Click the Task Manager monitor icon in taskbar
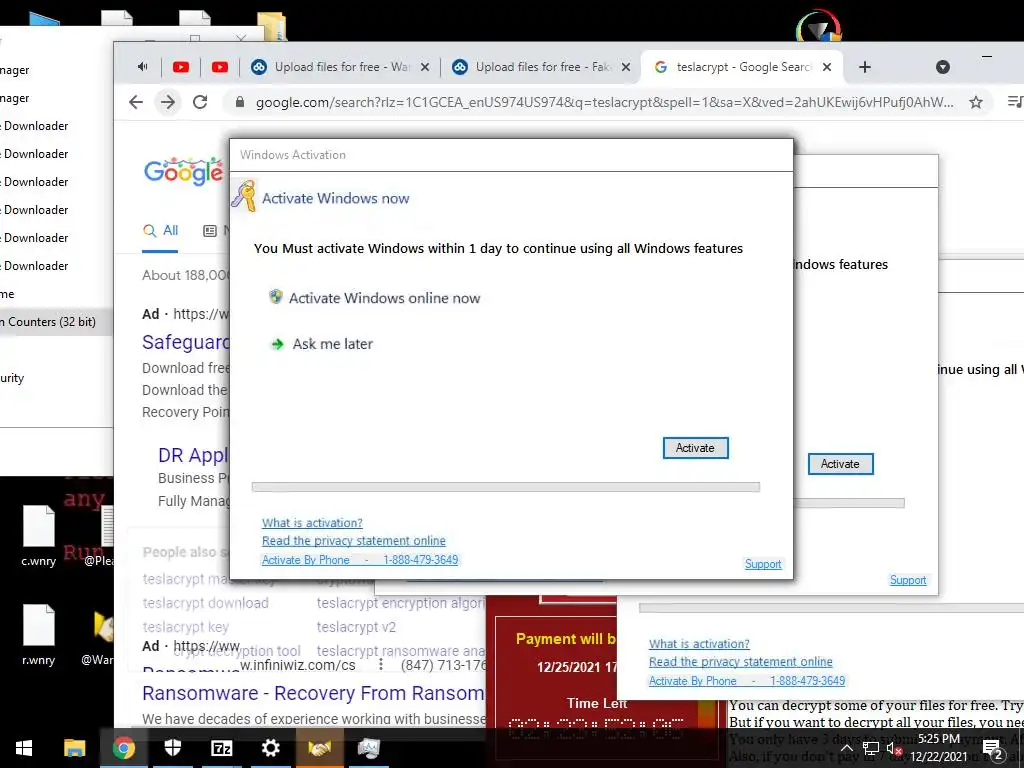1024x768 pixels. point(368,748)
